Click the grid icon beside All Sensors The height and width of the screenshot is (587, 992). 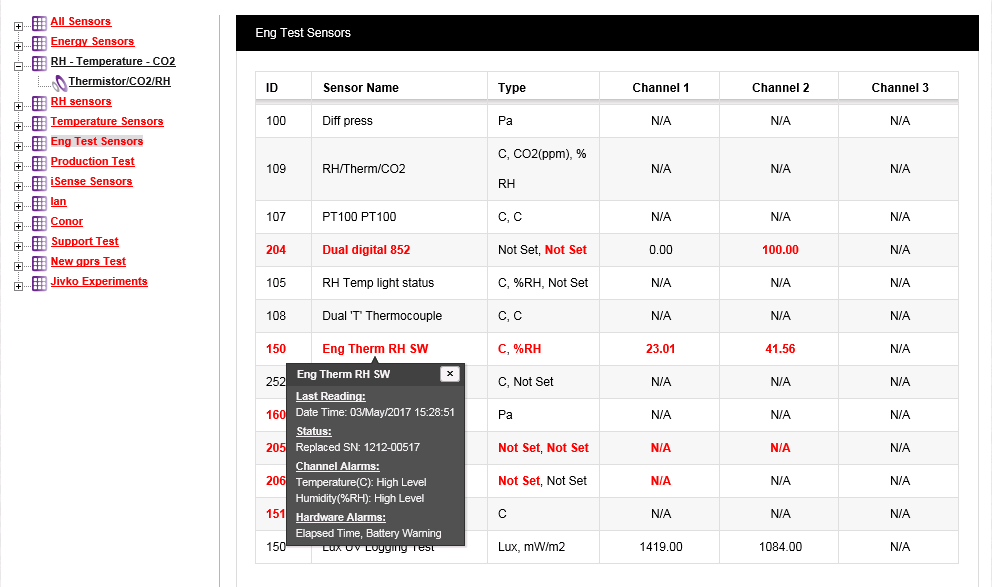click(x=39, y=23)
